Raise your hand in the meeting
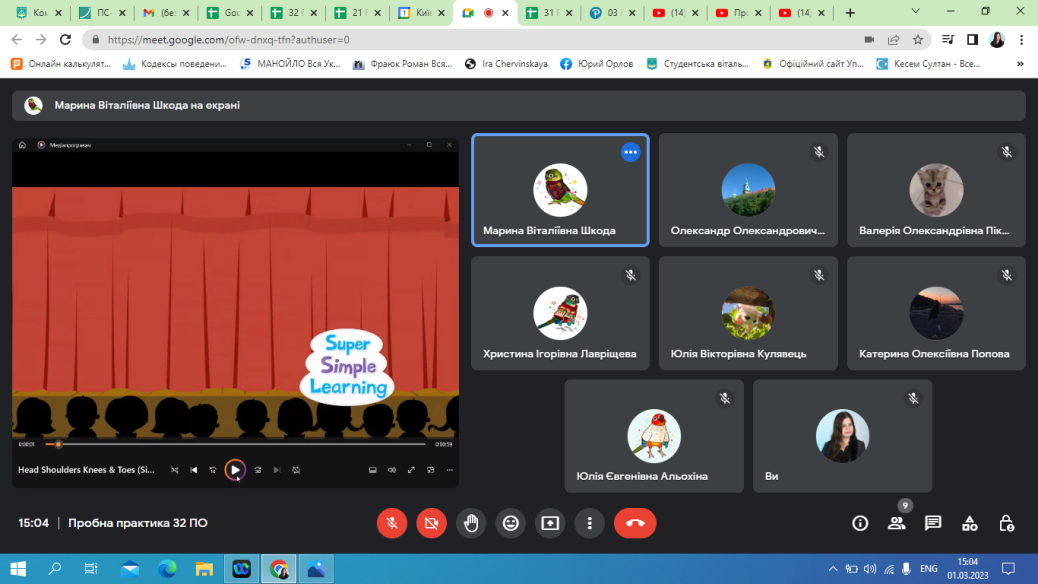The height and width of the screenshot is (584, 1038). pos(471,523)
